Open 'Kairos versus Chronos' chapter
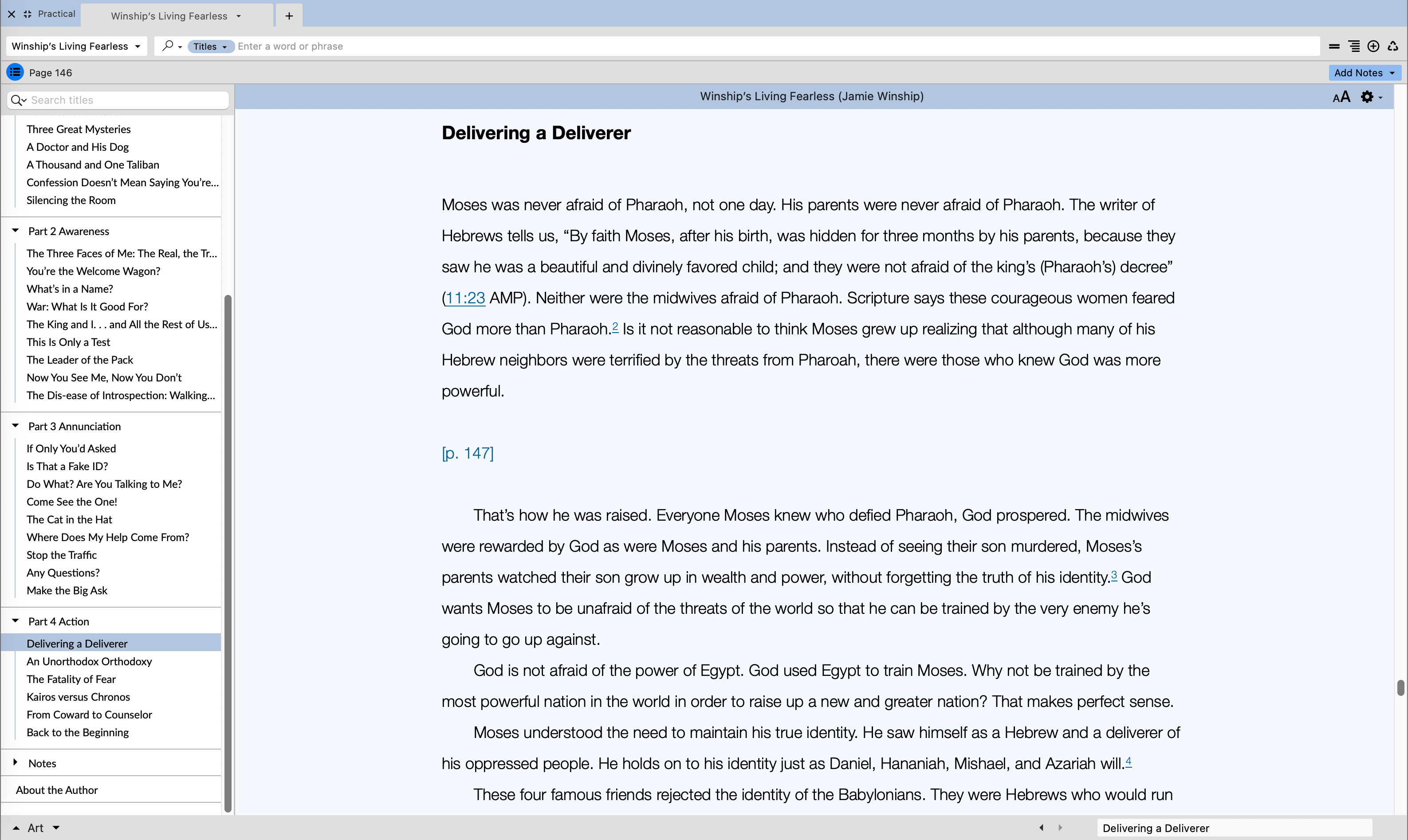The width and height of the screenshot is (1408, 840). tap(78, 697)
